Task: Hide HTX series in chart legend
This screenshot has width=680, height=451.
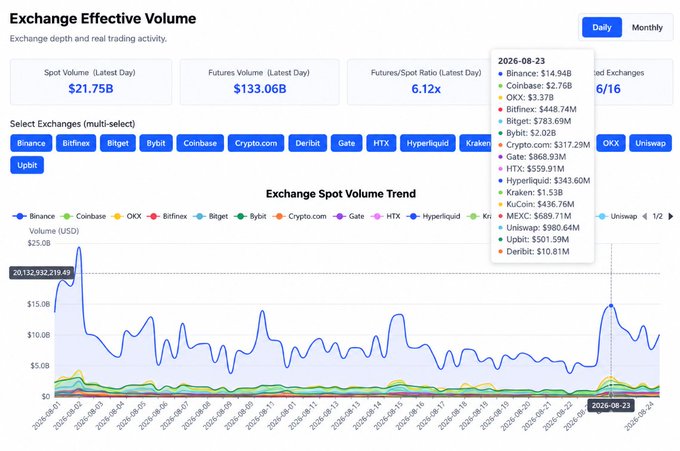Action: point(386,216)
